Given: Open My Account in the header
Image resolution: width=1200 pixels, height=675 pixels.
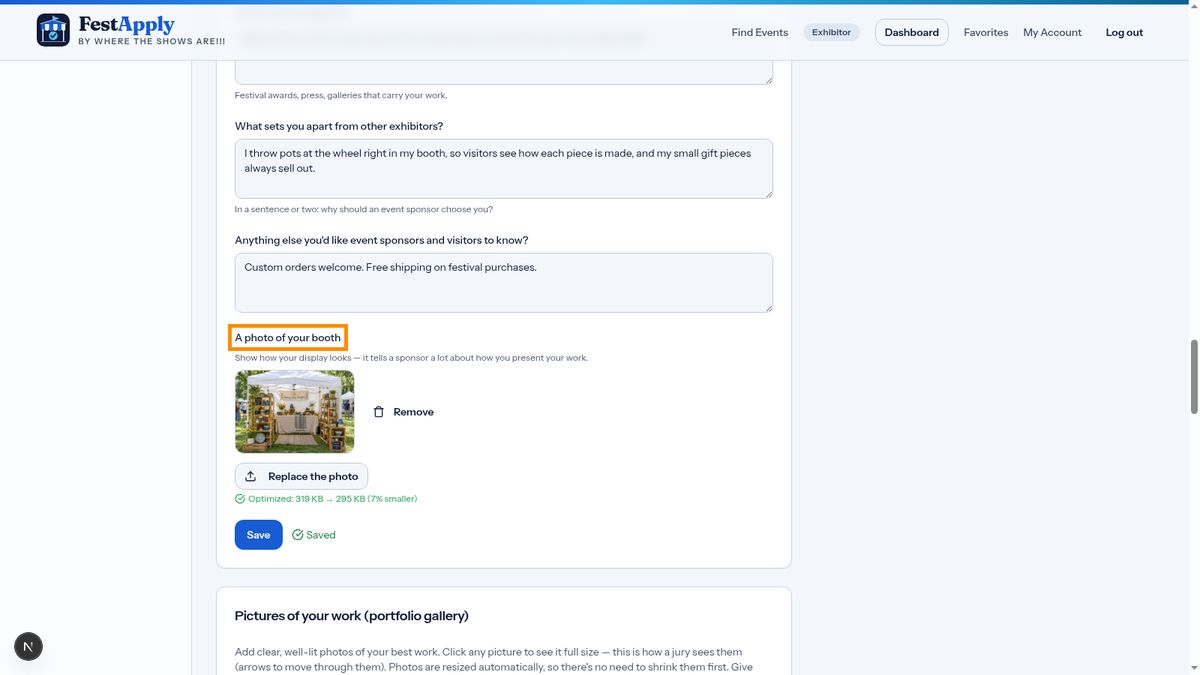Looking at the screenshot, I should (1052, 32).
